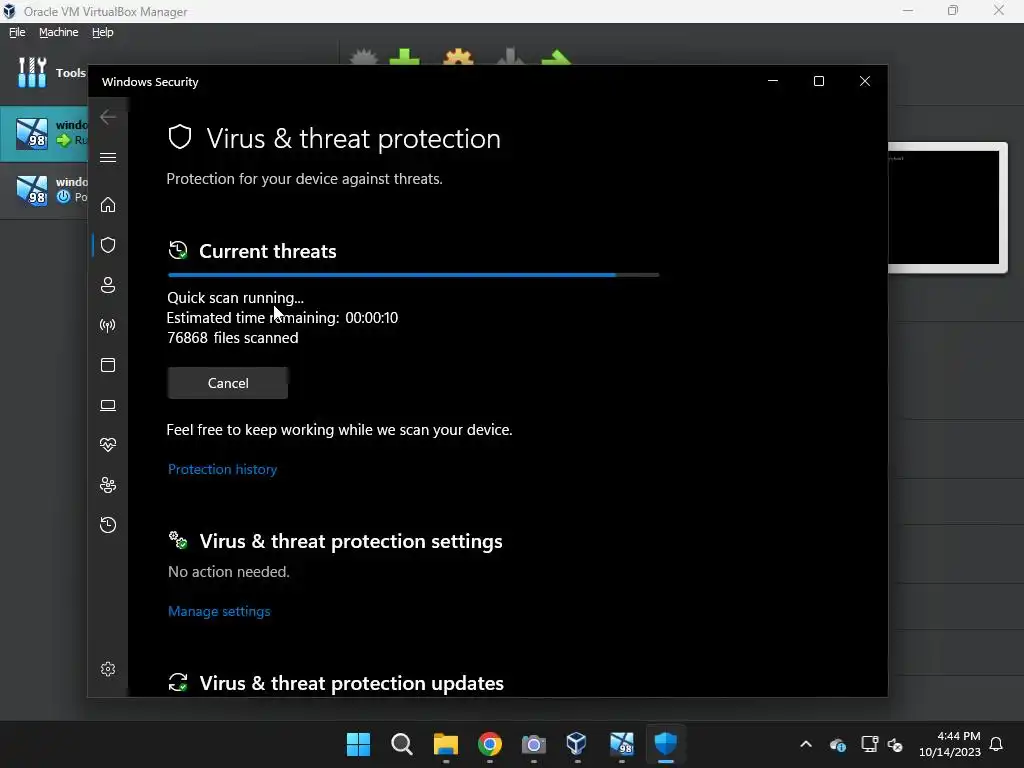Open the Protection history link
Image resolution: width=1024 pixels, height=768 pixels.
(x=222, y=469)
